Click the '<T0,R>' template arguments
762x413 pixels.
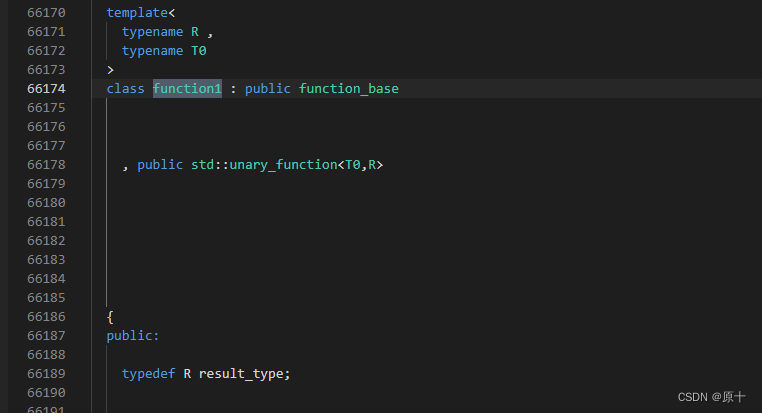pos(361,165)
